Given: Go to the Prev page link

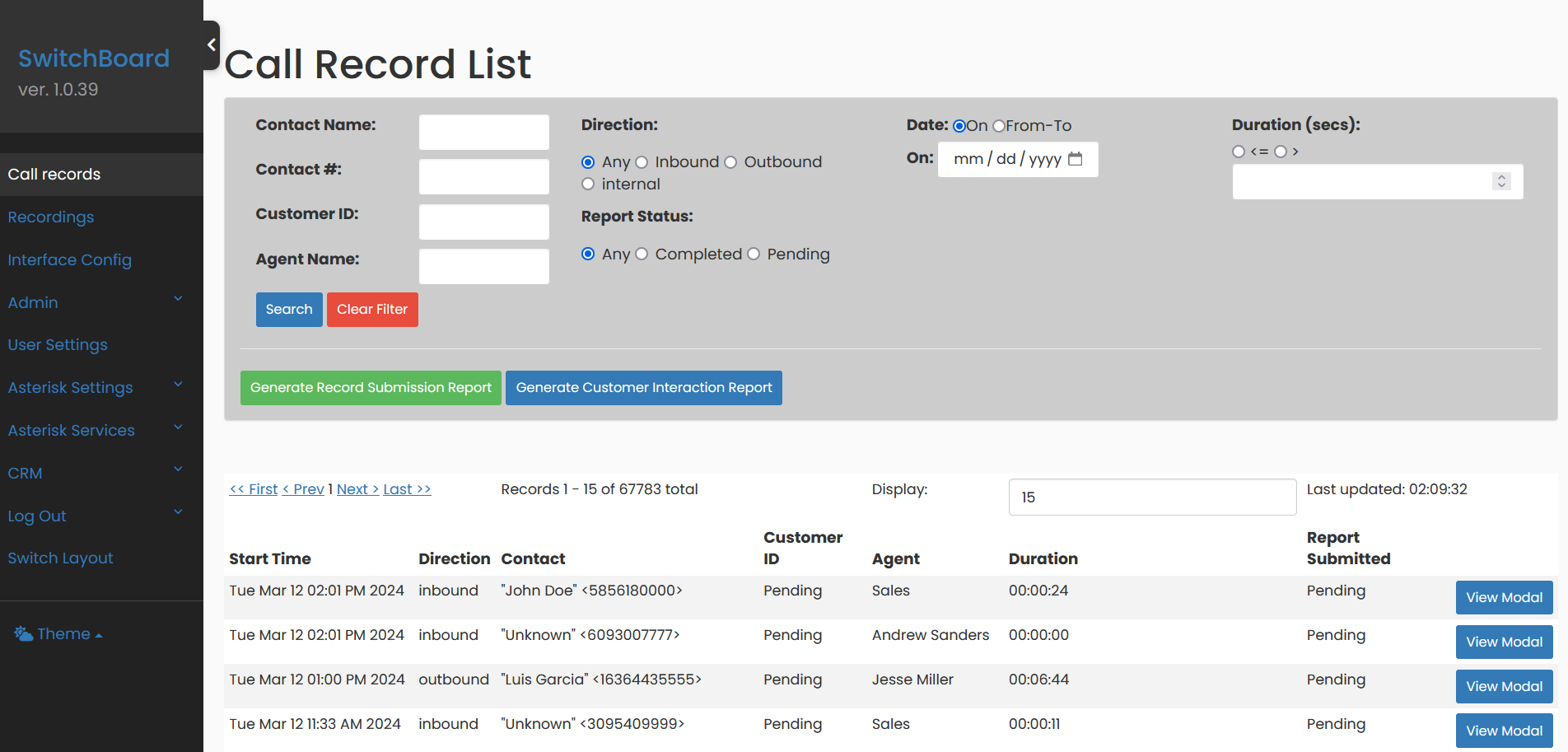Looking at the screenshot, I should click(303, 489).
